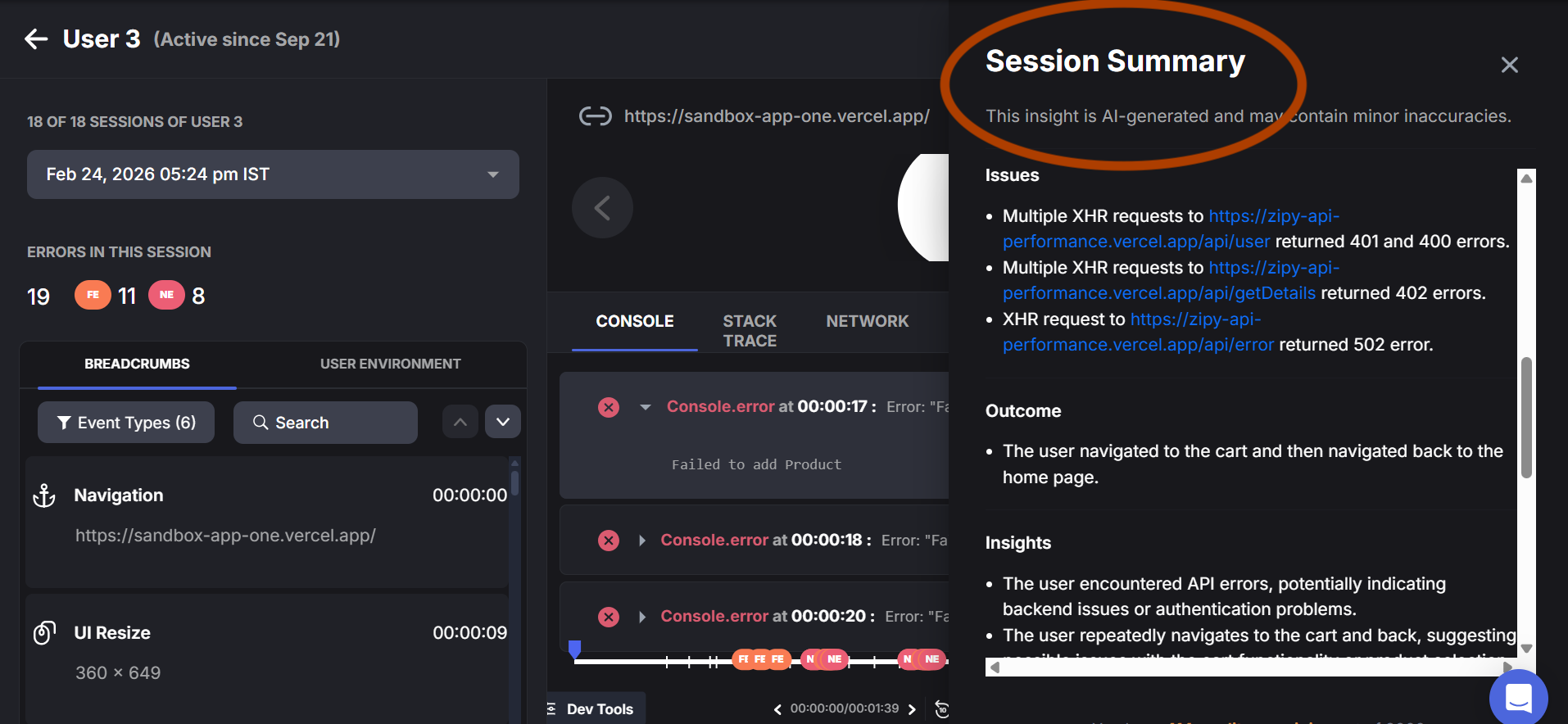Close the Session Summary panel
The width and height of the screenshot is (1568, 724).
[1509, 65]
